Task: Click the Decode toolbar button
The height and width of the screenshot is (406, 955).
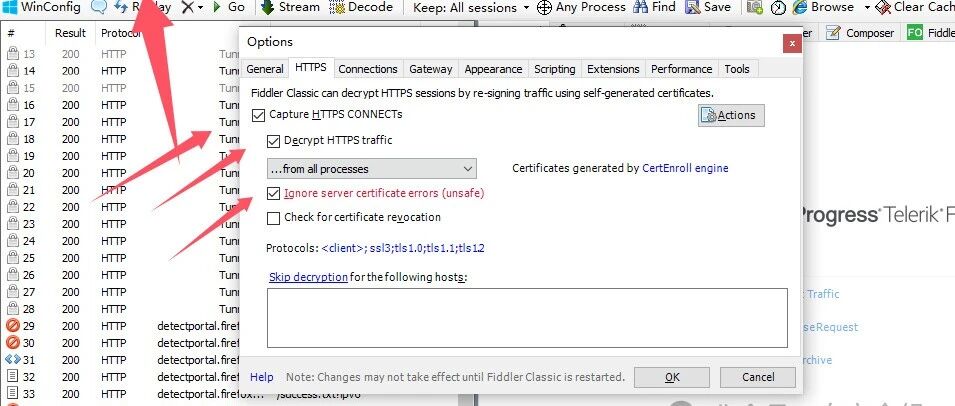Action: (x=361, y=7)
